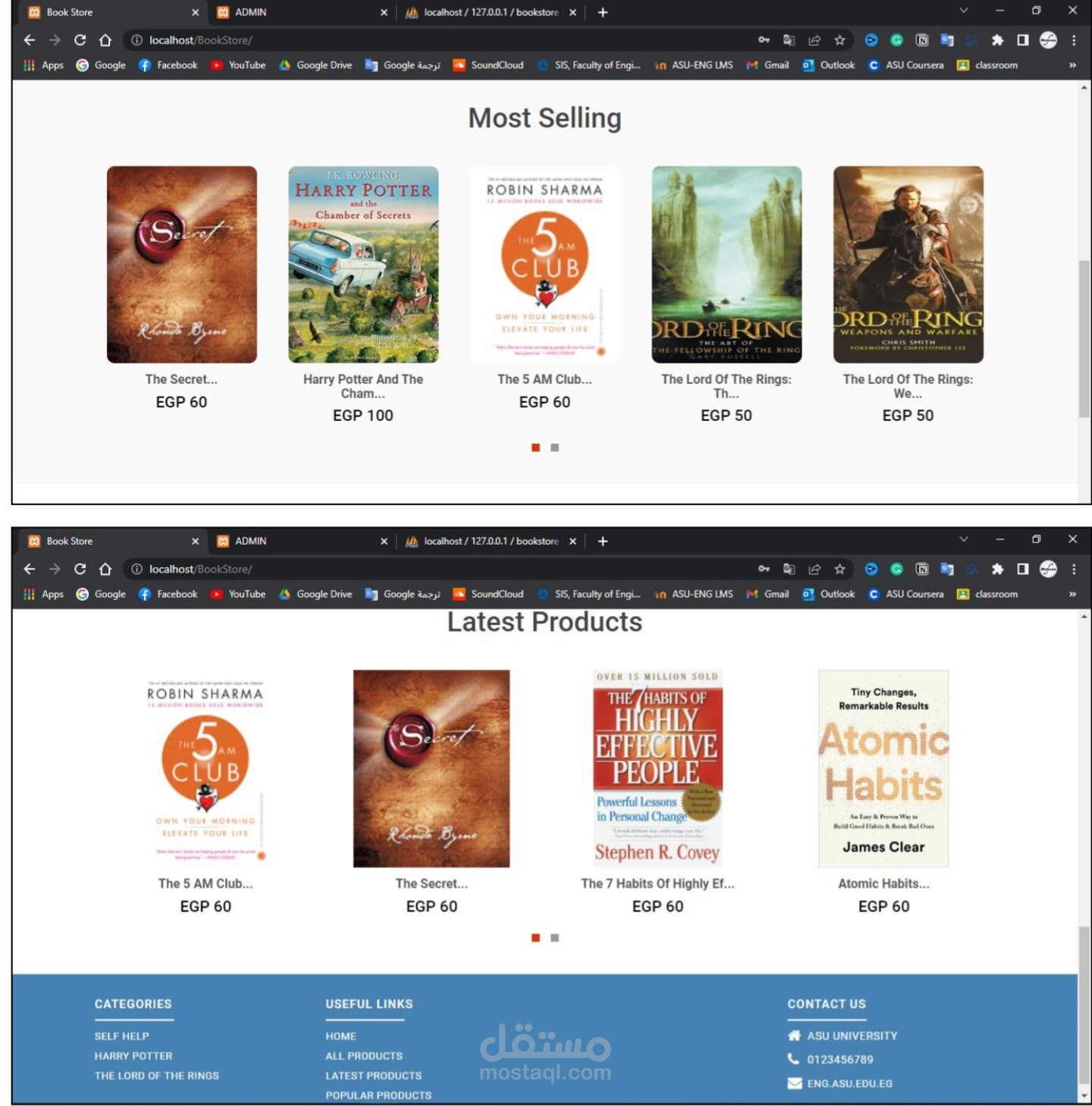The image size is (1092, 1106).
Task: Close Book Store tab in top browser window
Action: [x=195, y=12]
